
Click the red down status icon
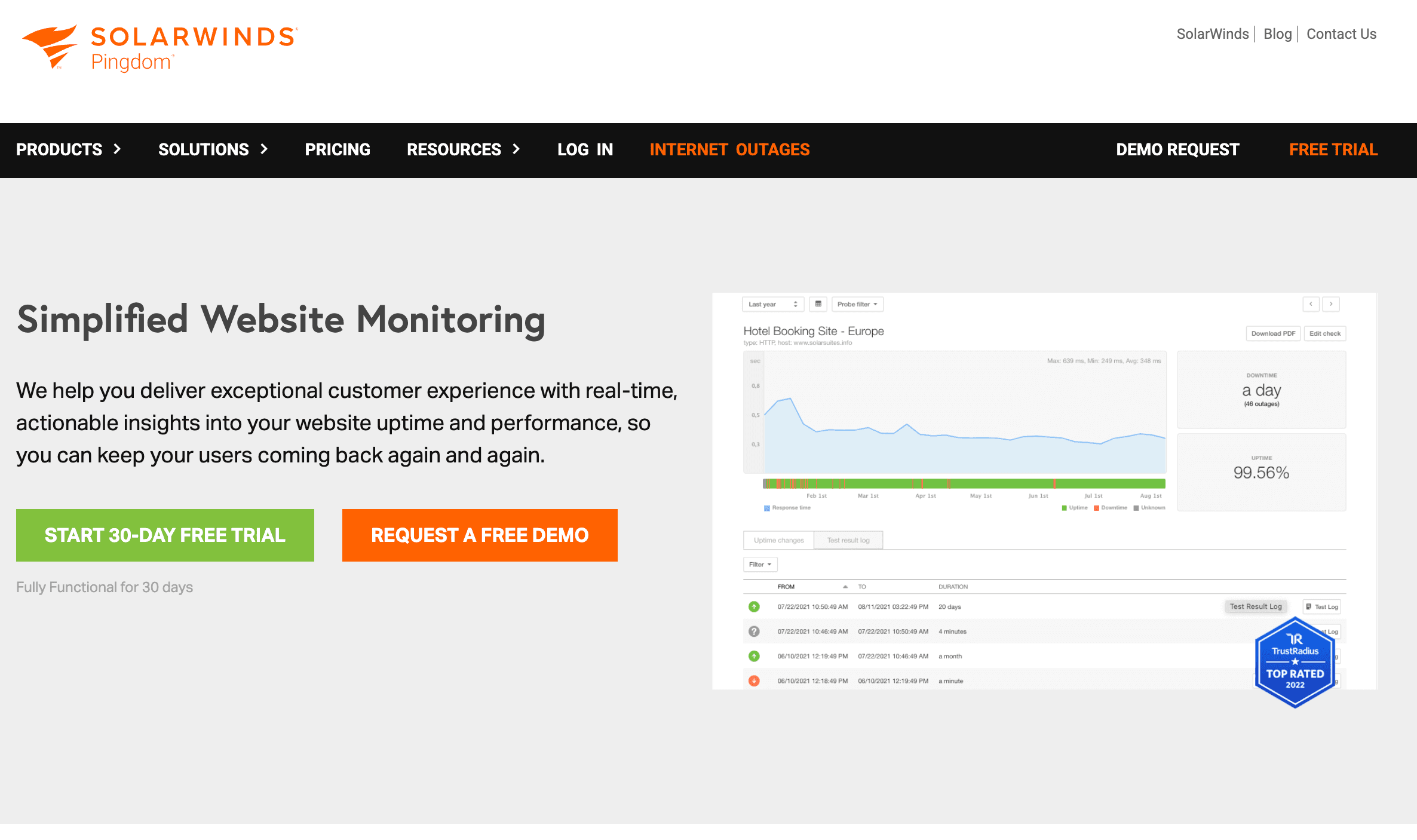coord(754,681)
